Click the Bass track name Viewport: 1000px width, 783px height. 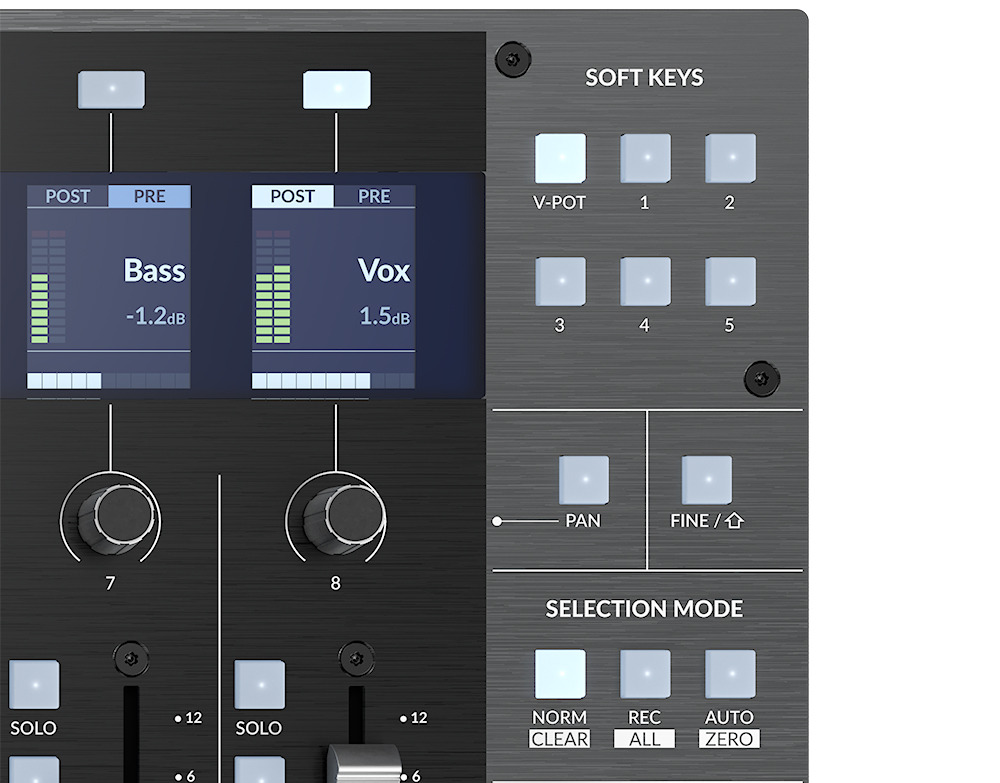tap(154, 270)
